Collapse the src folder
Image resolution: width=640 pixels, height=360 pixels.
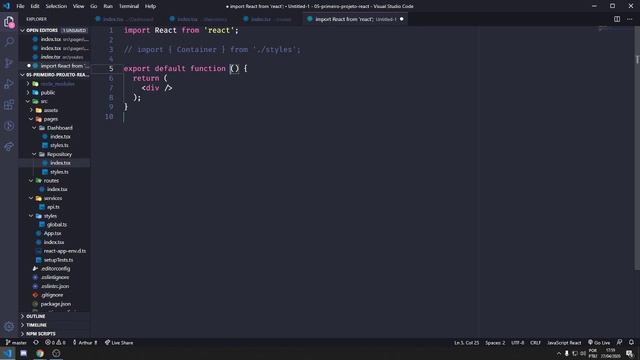pyautogui.click(x=28, y=101)
